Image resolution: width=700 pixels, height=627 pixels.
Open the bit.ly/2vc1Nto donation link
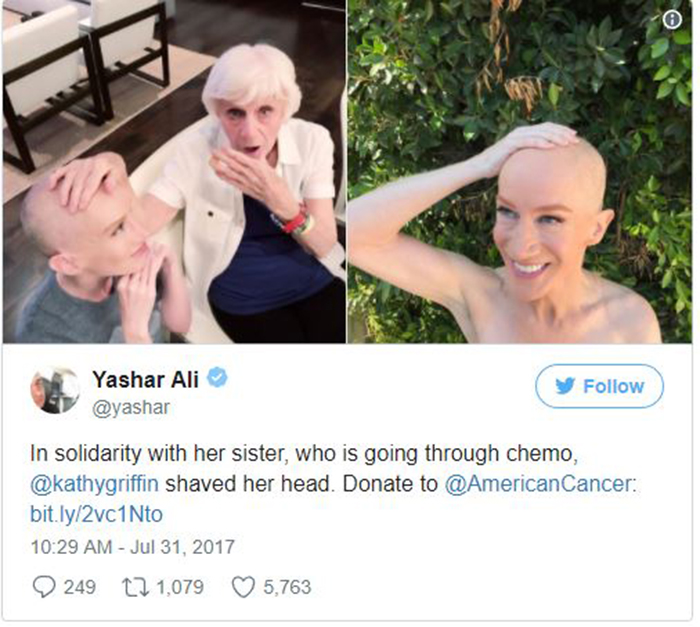96,514
